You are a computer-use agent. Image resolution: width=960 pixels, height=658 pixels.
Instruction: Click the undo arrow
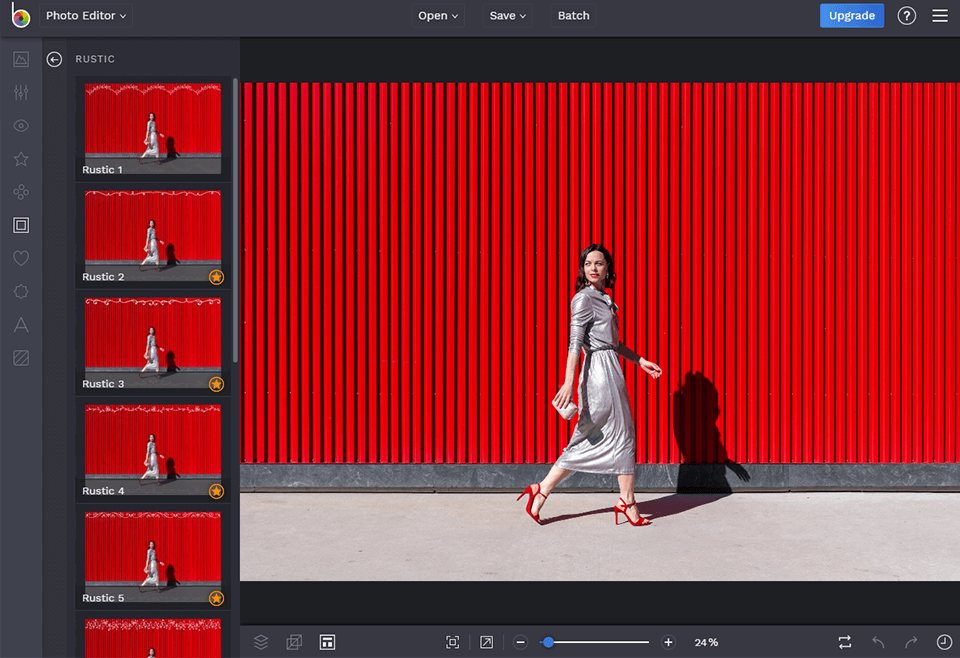(x=878, y=642)
